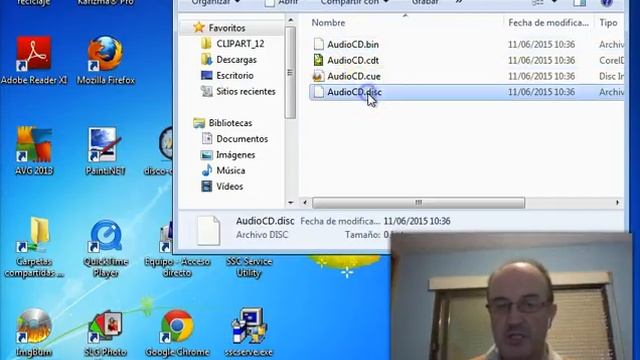
Task: Show more toolbar commands with the » chevron
Action: coord(459,2)
